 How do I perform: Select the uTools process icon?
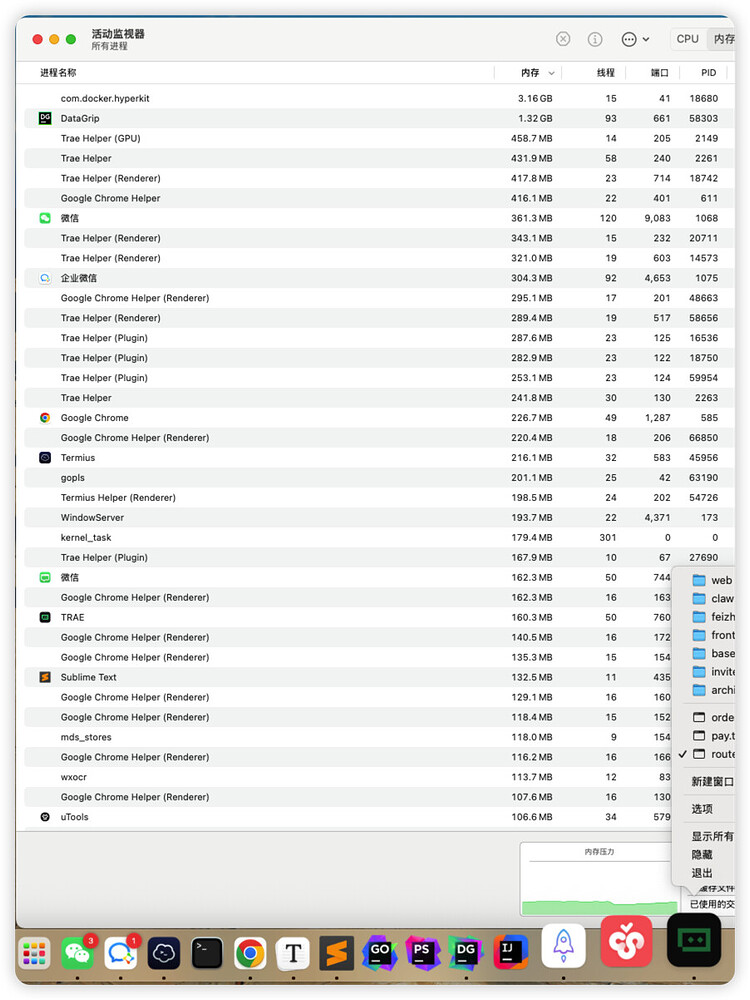(x=45, y=817)
